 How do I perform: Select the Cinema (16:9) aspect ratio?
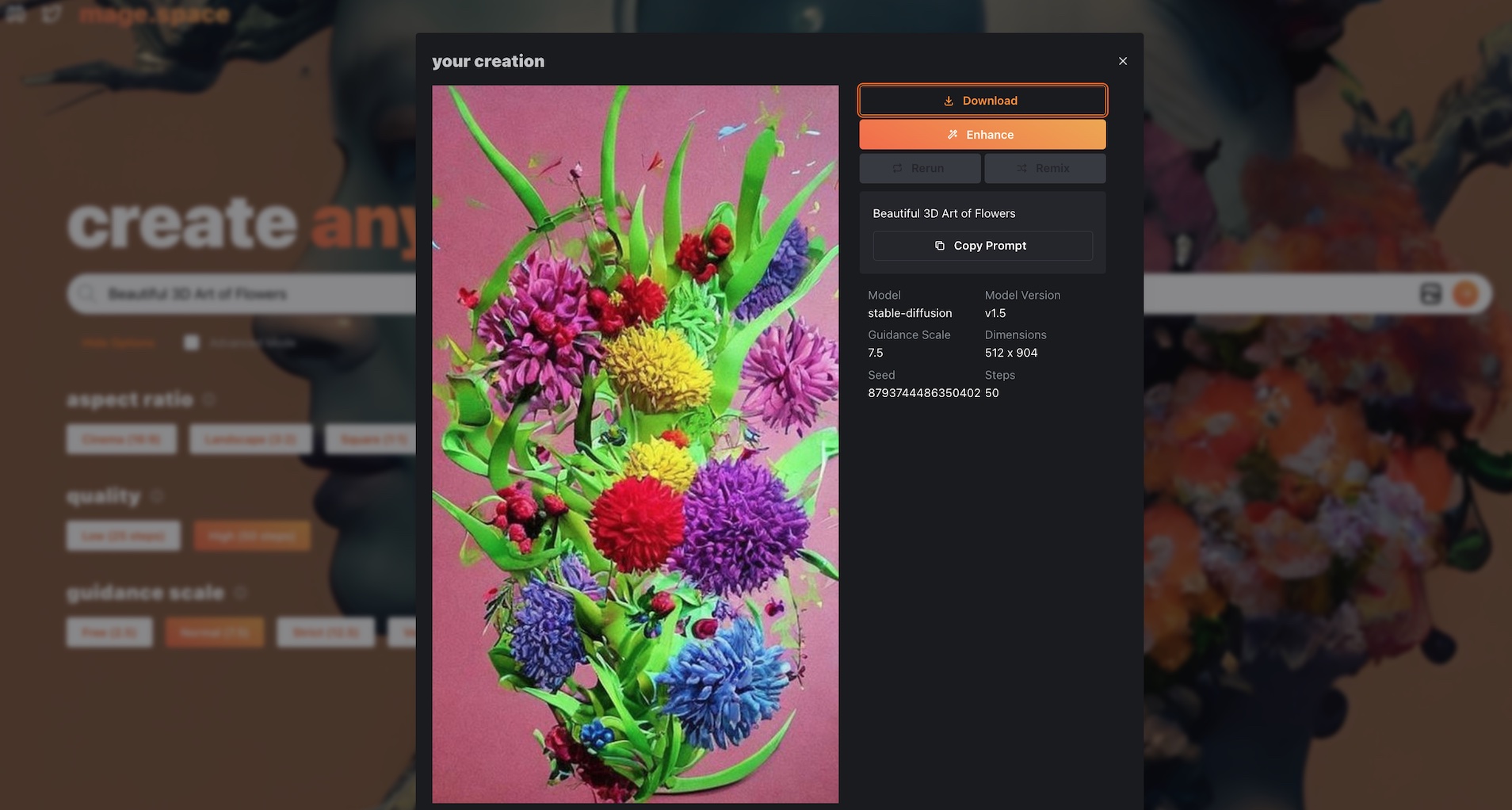click(x=121, y=438)
